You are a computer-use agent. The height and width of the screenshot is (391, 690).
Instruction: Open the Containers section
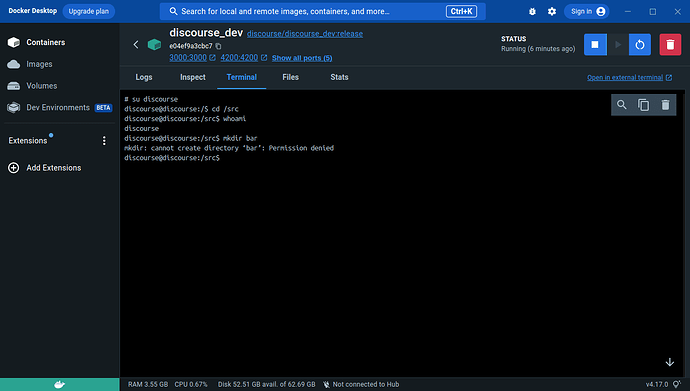pos(46,42)
